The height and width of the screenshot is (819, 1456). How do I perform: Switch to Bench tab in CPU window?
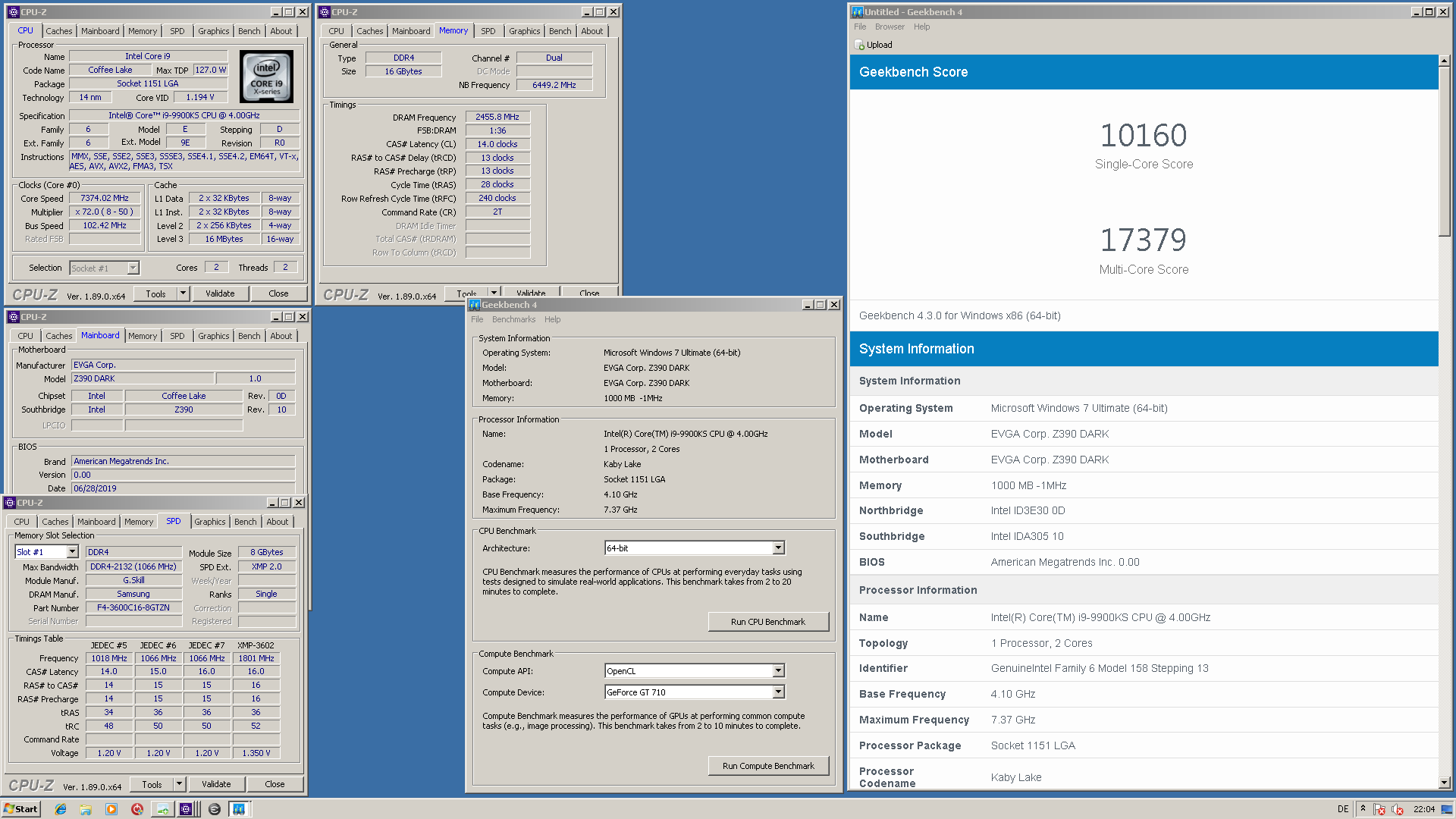[x=249, y=31]
